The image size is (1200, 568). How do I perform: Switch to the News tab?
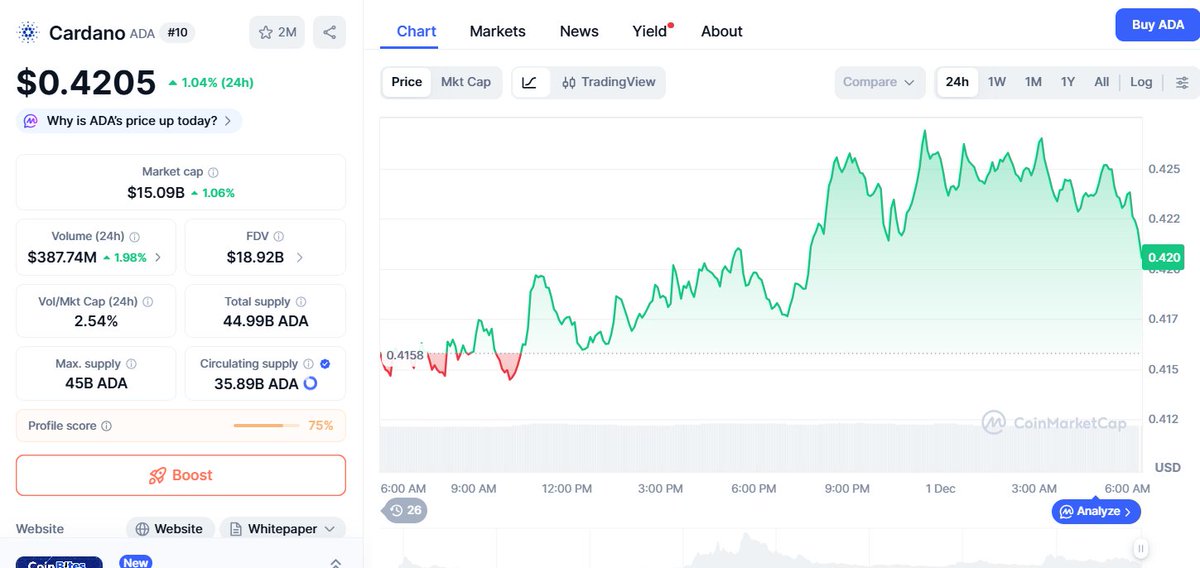(579, 31)
